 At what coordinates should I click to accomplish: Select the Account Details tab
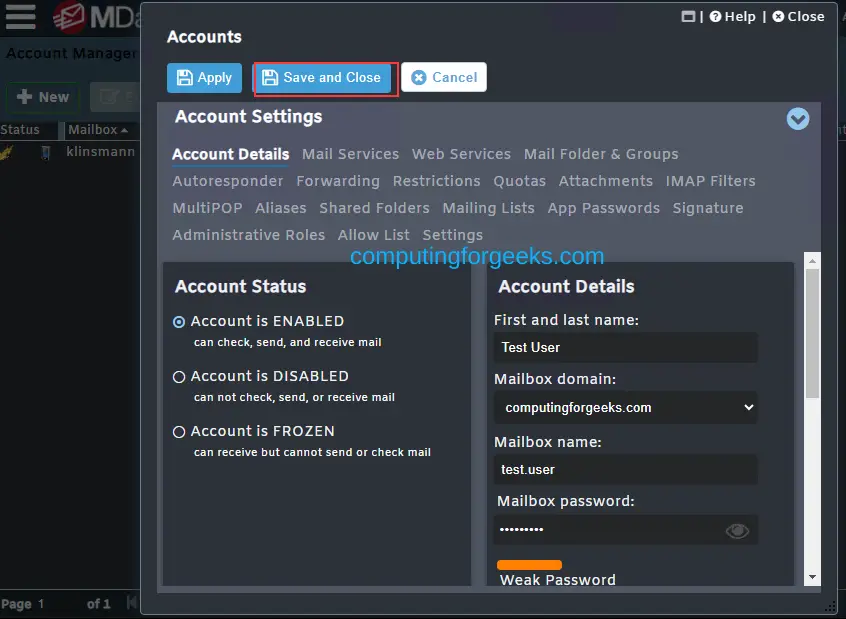tap(230, 154)
